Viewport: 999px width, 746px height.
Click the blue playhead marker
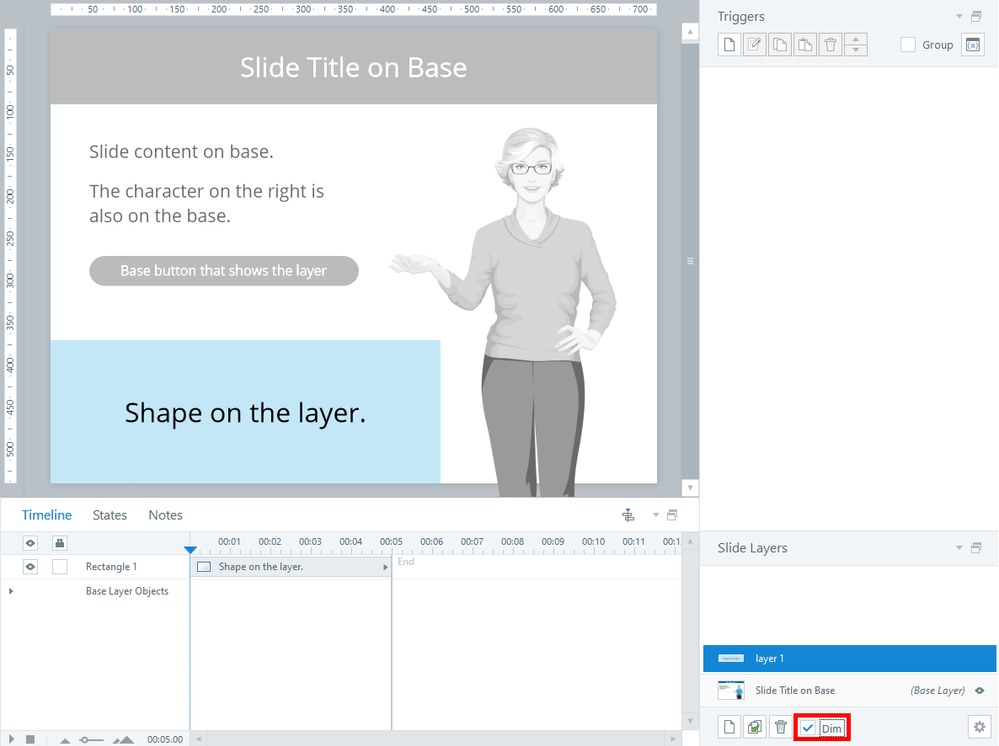click(190, 549)
